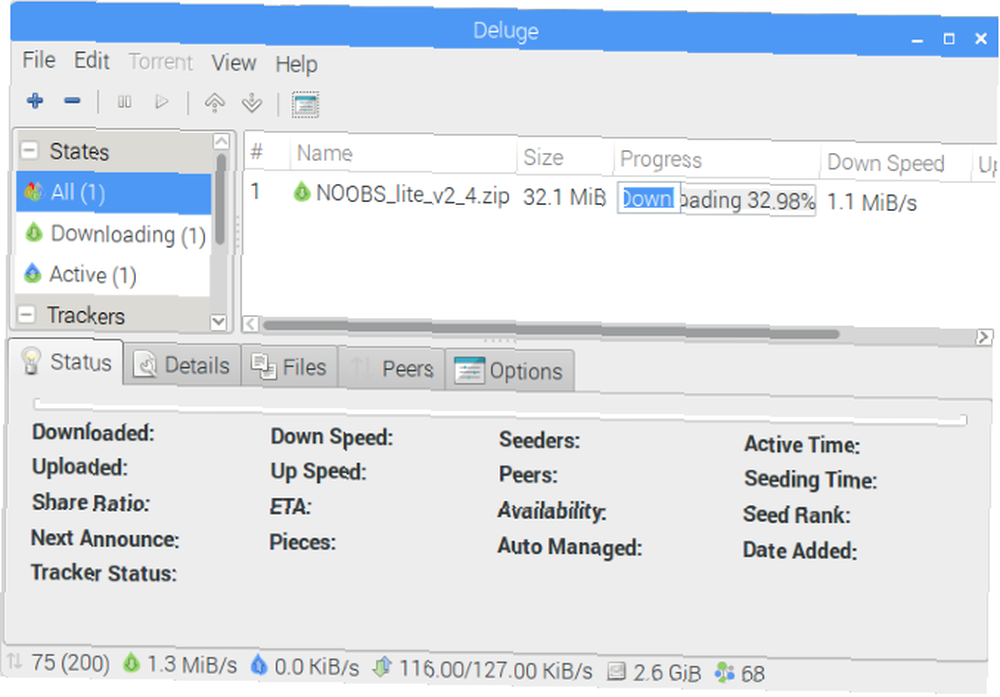1000x697 pixels.
Task: Click free disk space 2.6 GiB indicator
Action: [x=654, y=672]
